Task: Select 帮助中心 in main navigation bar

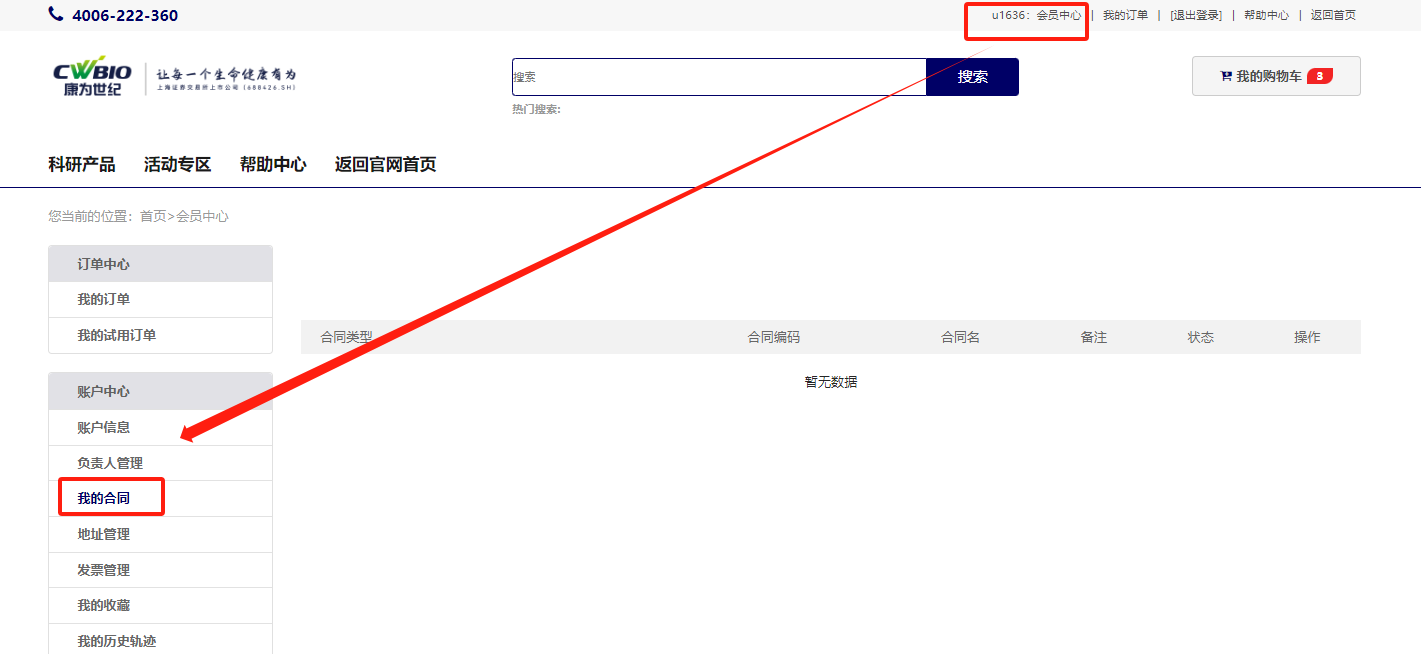Action: (x=273, y=165)
